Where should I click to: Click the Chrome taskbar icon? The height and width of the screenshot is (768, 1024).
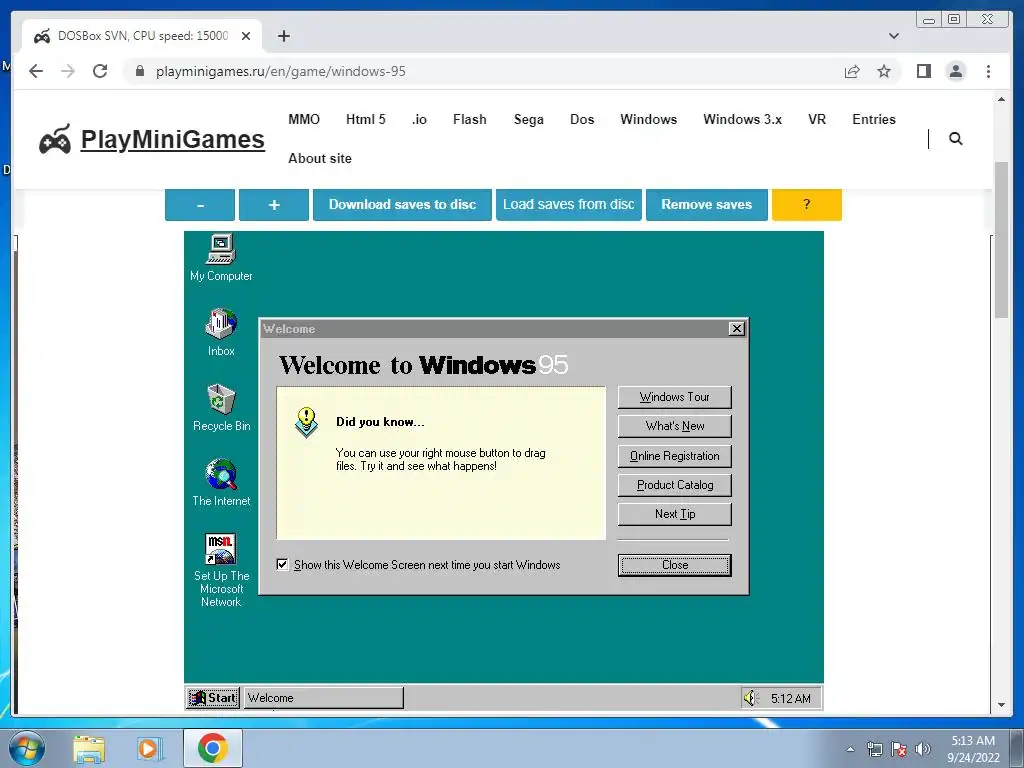point(213,748)
